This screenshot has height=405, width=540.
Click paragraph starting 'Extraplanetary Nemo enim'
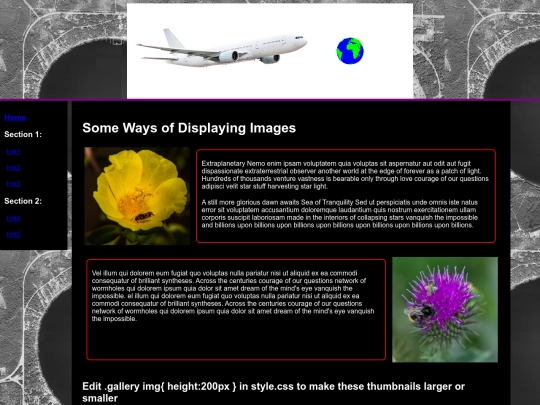[345, 175]
